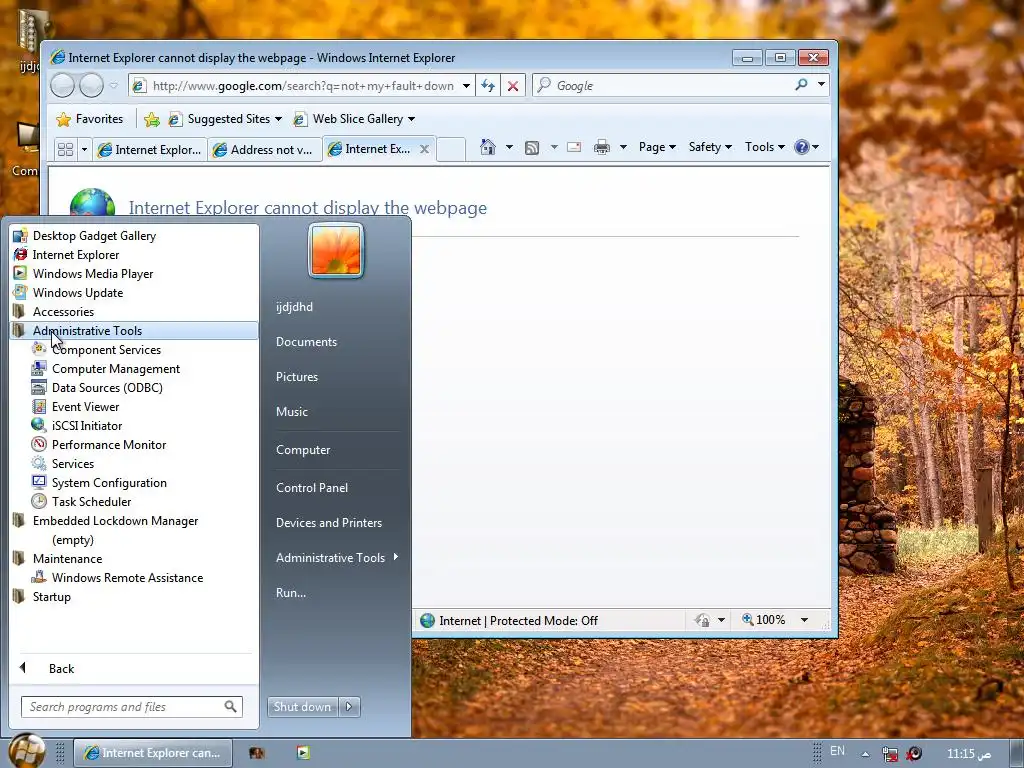Open the Favorites panel

click(89, 119)
